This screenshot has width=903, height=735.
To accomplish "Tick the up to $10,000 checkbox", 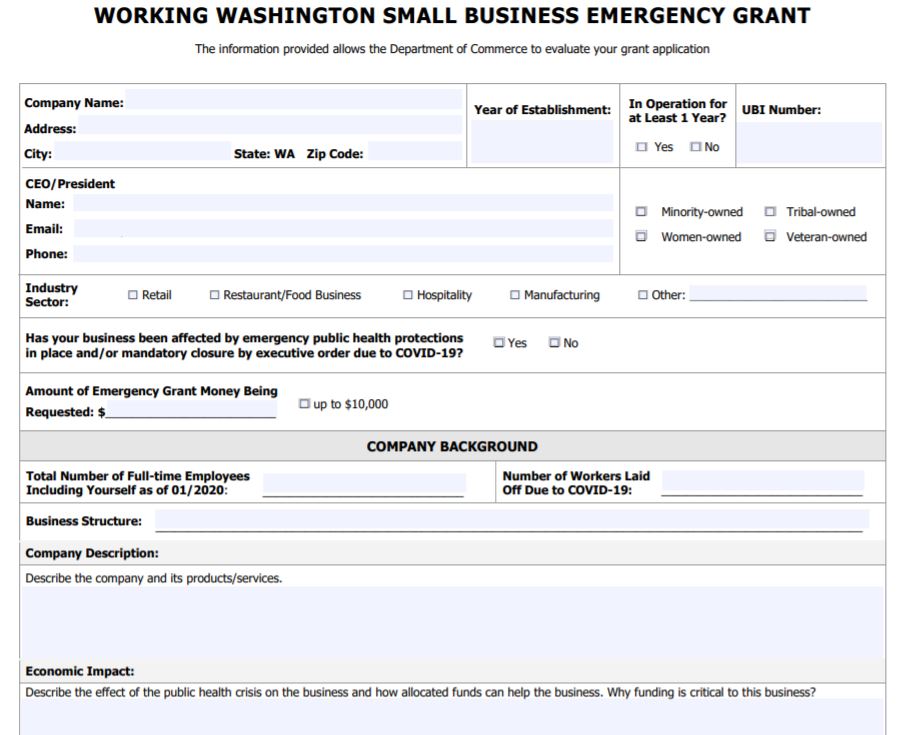I will 304,404.
